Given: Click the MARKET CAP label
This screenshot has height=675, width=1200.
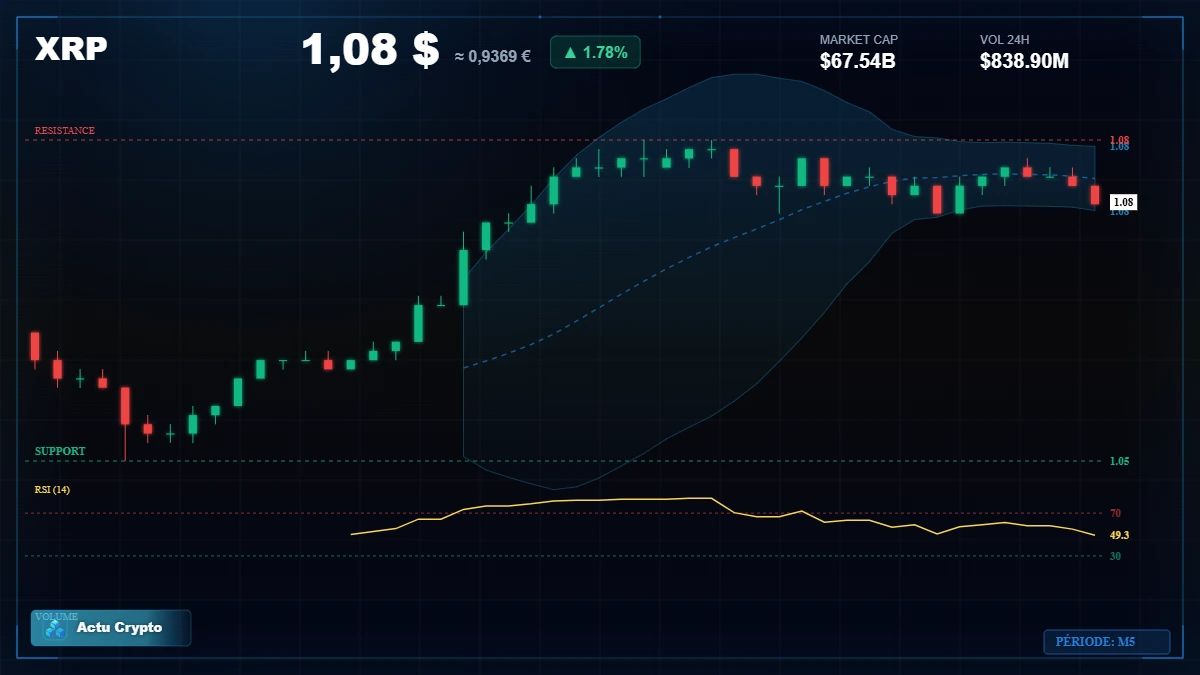Looking at the screenshot, I should pyautogui.click(x=859, y=40).
